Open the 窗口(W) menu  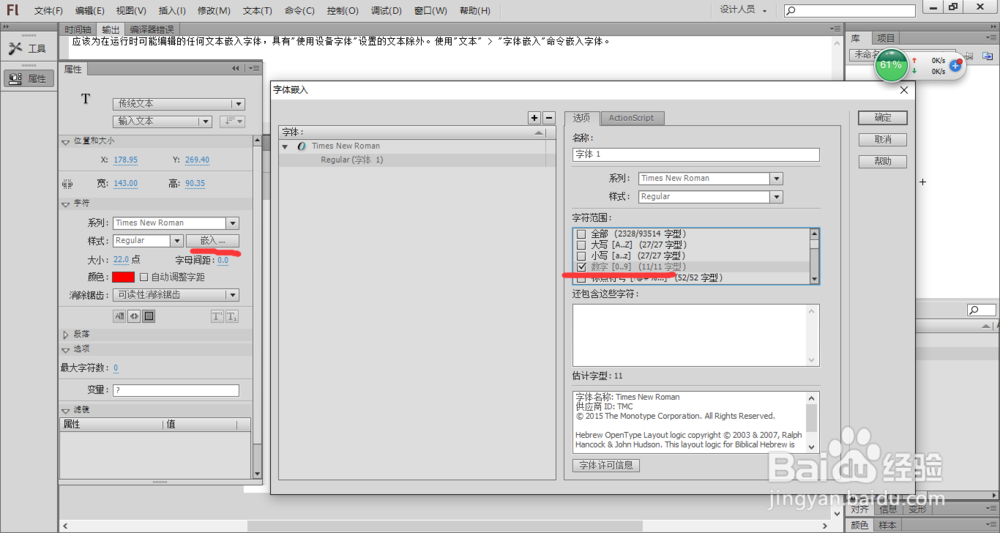430,11
